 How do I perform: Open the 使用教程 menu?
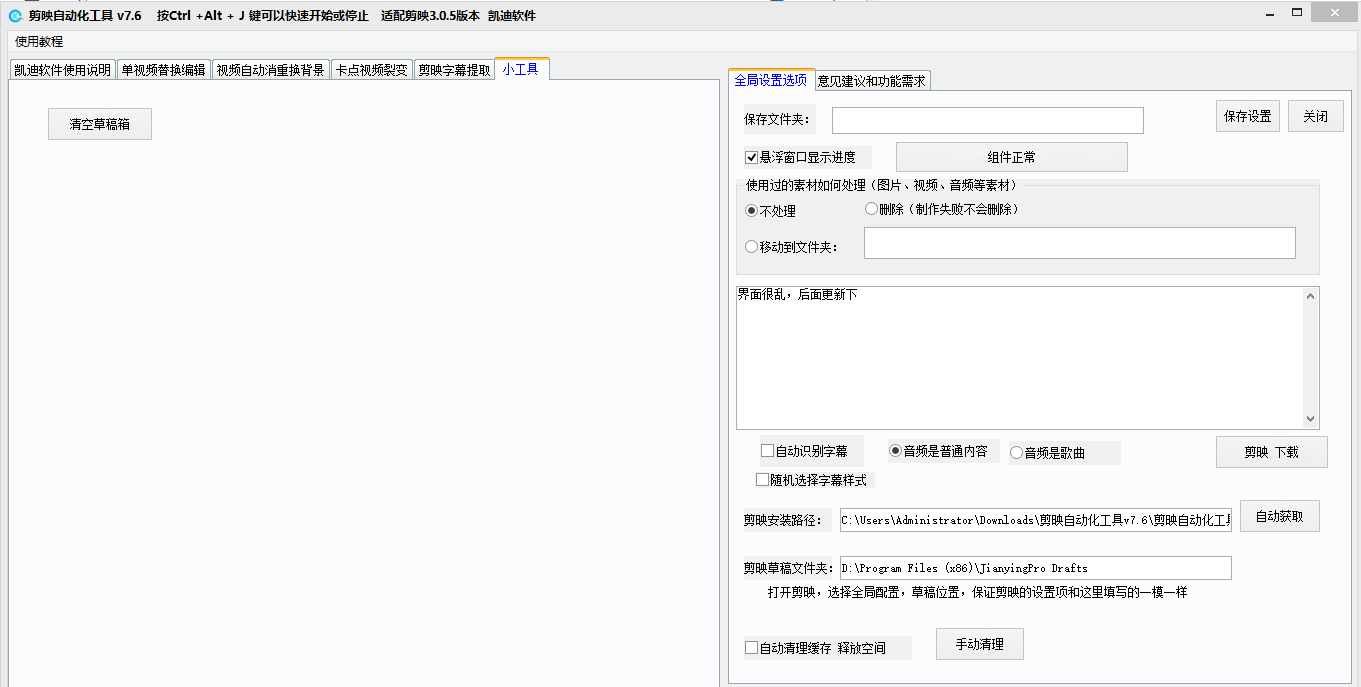(x=39, y=42)
